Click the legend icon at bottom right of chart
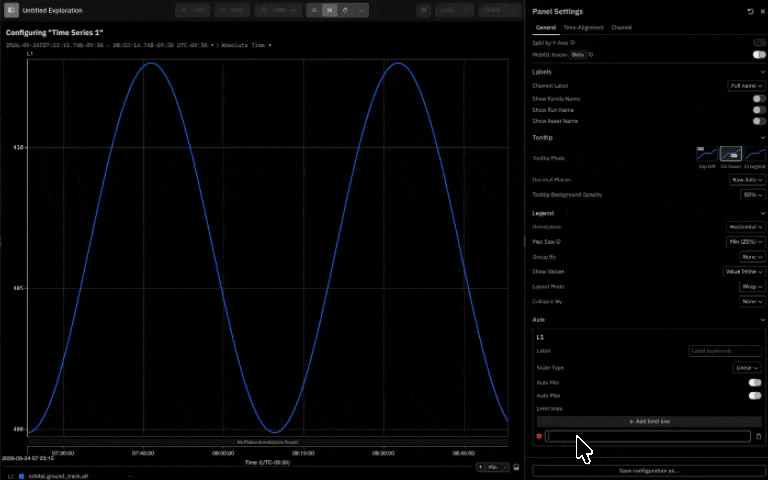The image size is (768, 480). pyautogui.click(x=516, y=467)
